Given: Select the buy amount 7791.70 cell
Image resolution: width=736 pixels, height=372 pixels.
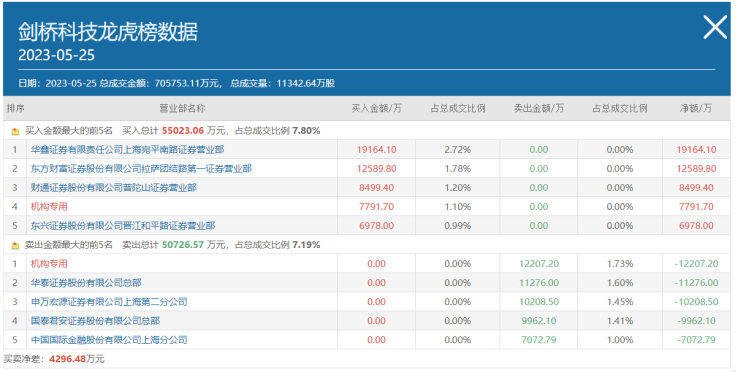Looking at the screenshot, I should (376, 207).
